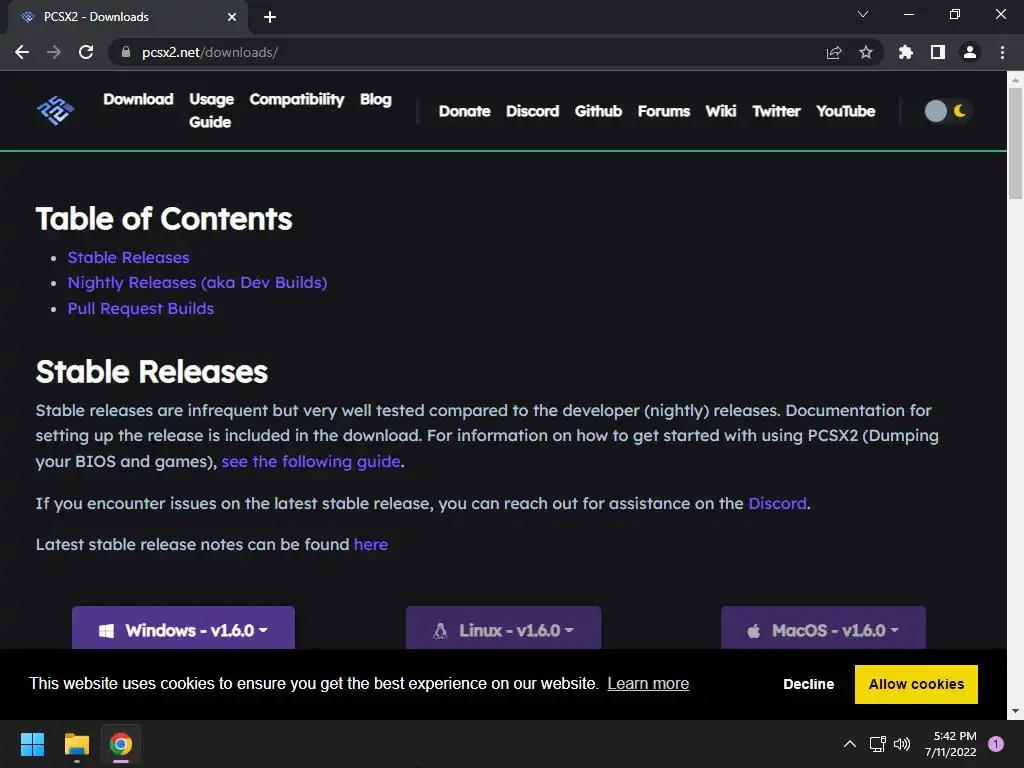The width and height of the screenshot is (1024, 768).
Task: Open File Explorer from the taskbar
Action: click(76, 744)
